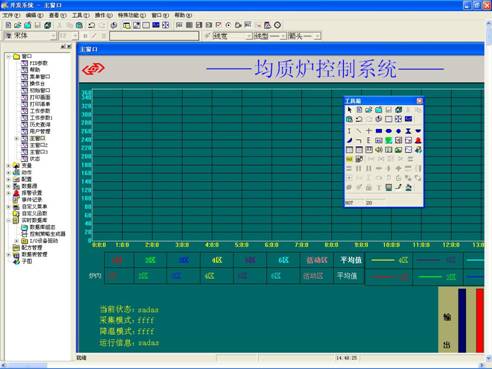Click the undo arrow in top toolbar

coord(91,25)
